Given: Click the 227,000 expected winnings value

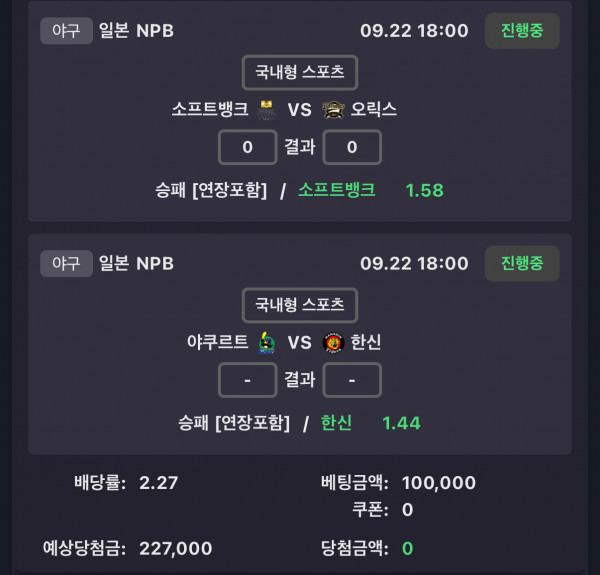Looking at the screenshot, I should (174, 548).
